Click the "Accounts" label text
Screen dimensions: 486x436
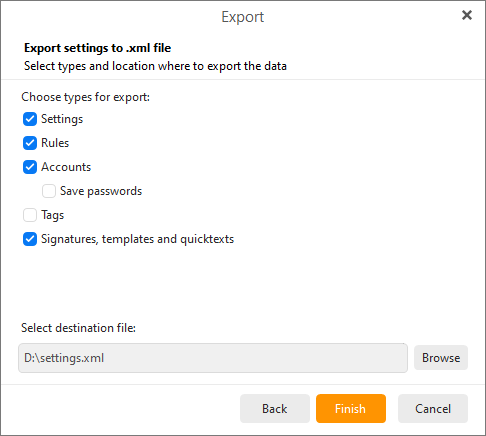pyautogui.click(x=66, y=167)
